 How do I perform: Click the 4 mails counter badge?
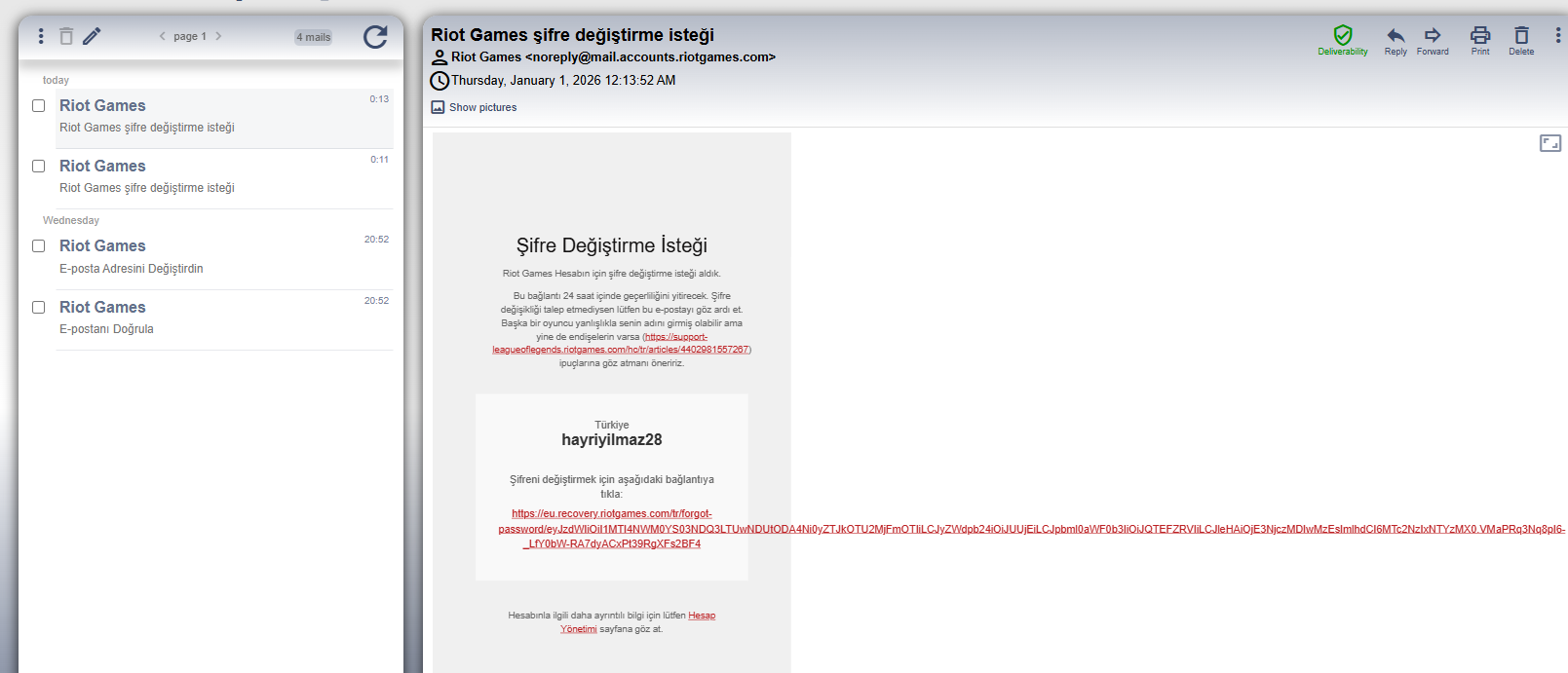[x=314, y=37]
